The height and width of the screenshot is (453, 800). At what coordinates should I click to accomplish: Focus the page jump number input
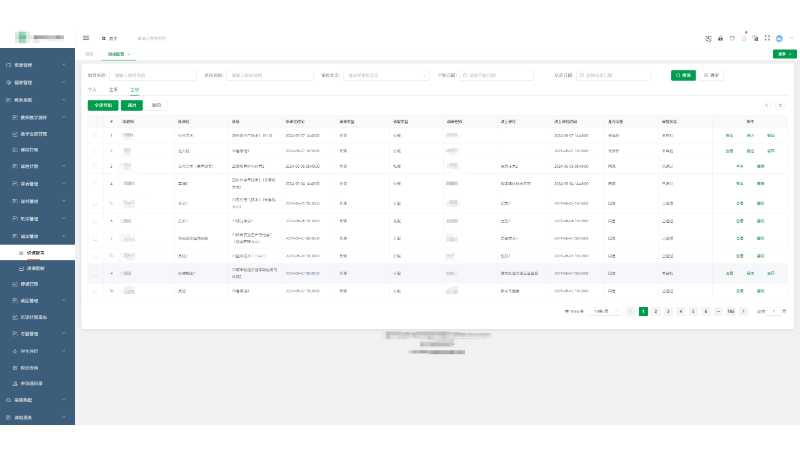click(773, 311)
